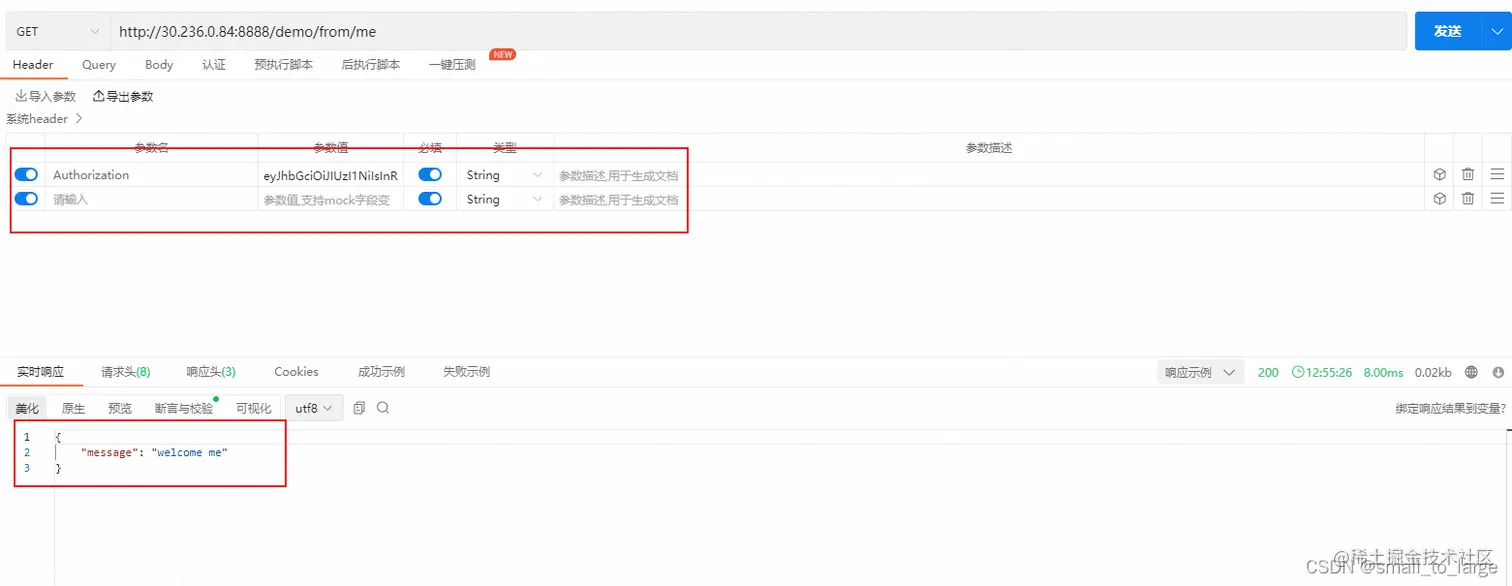Open the 请求头(8) tab

click(126, 371)
